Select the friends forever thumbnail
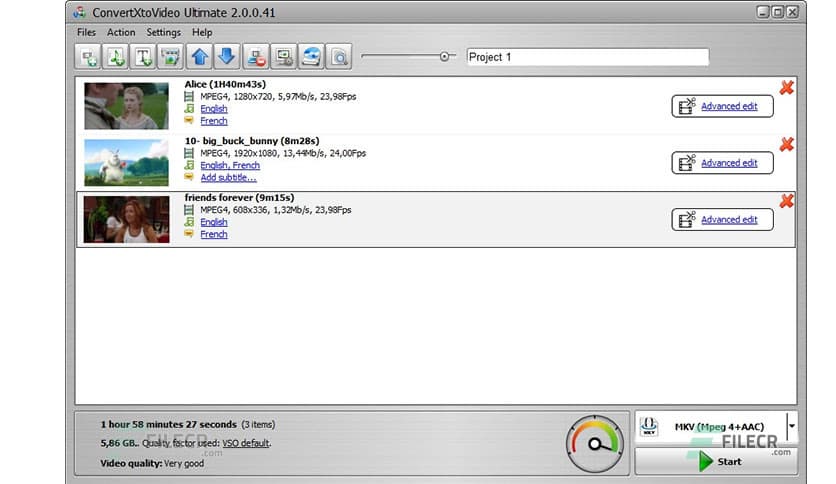This screenshot has height=484, width=836. (126, 219)
